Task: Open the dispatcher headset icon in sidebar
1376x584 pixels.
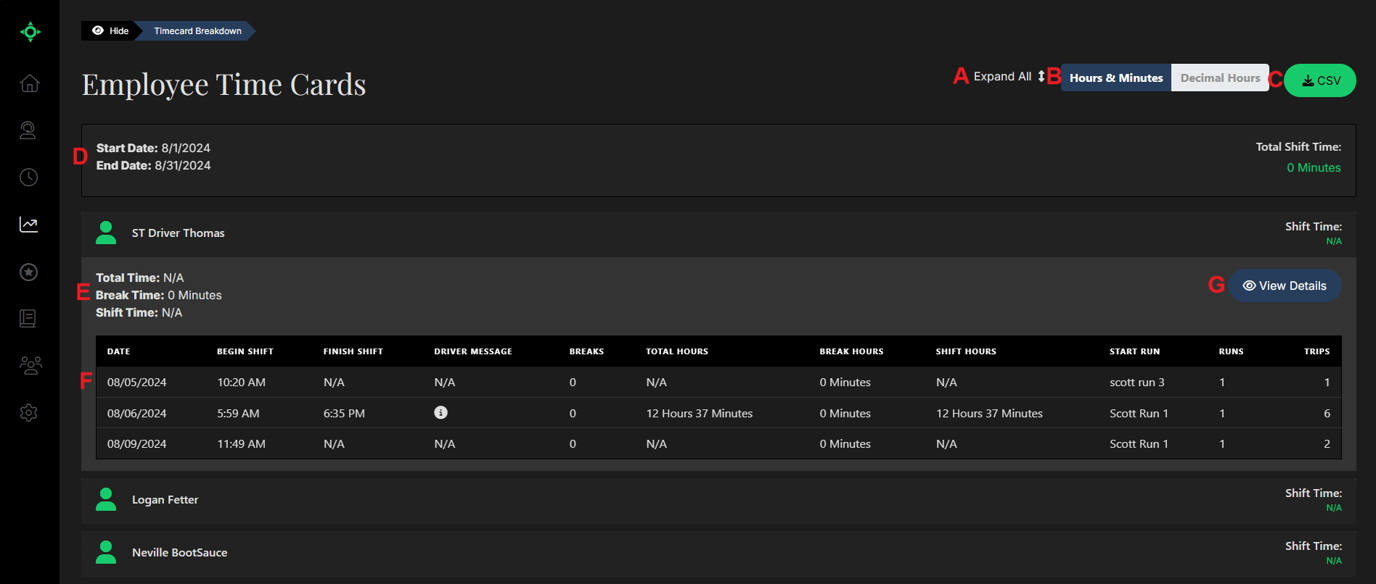Action: coord(29,130)
